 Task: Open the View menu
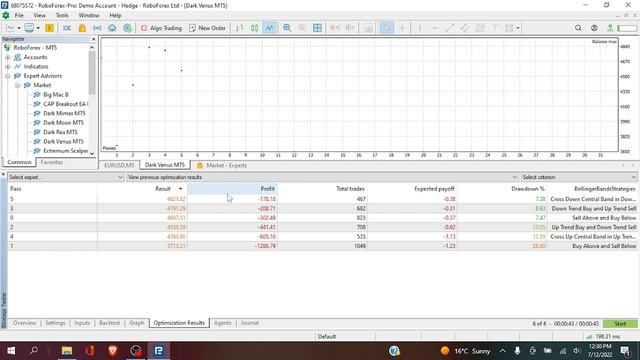[x=39, y=16]
